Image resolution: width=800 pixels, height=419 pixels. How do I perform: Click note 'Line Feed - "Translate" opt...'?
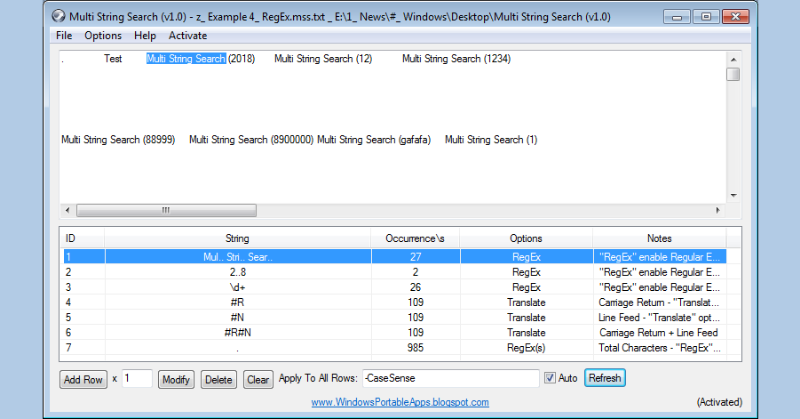coord(659,317)
